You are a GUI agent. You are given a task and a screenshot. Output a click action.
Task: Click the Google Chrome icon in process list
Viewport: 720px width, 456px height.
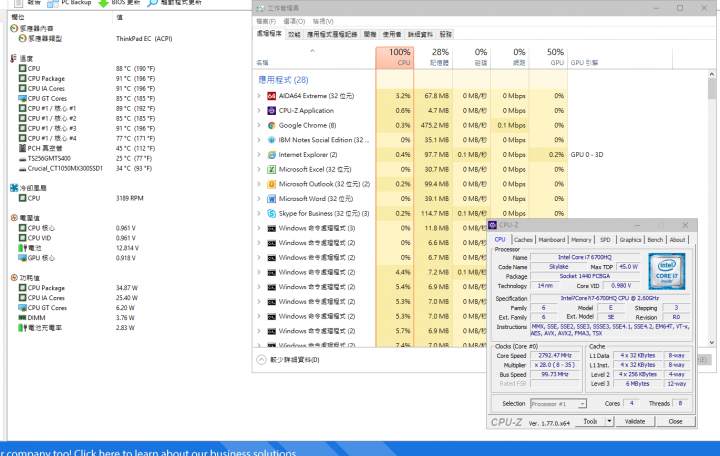click(271, 125)
